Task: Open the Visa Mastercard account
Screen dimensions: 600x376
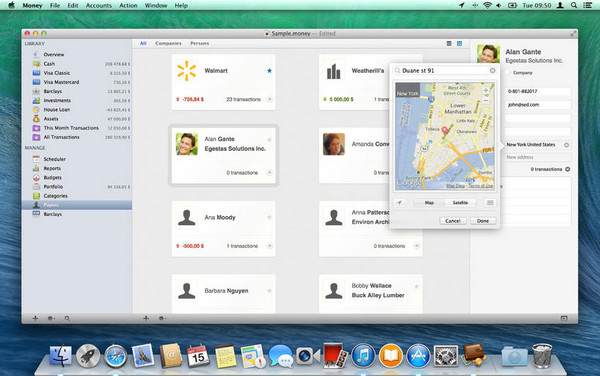Action: pyautogui.click(x=61, y=82)
